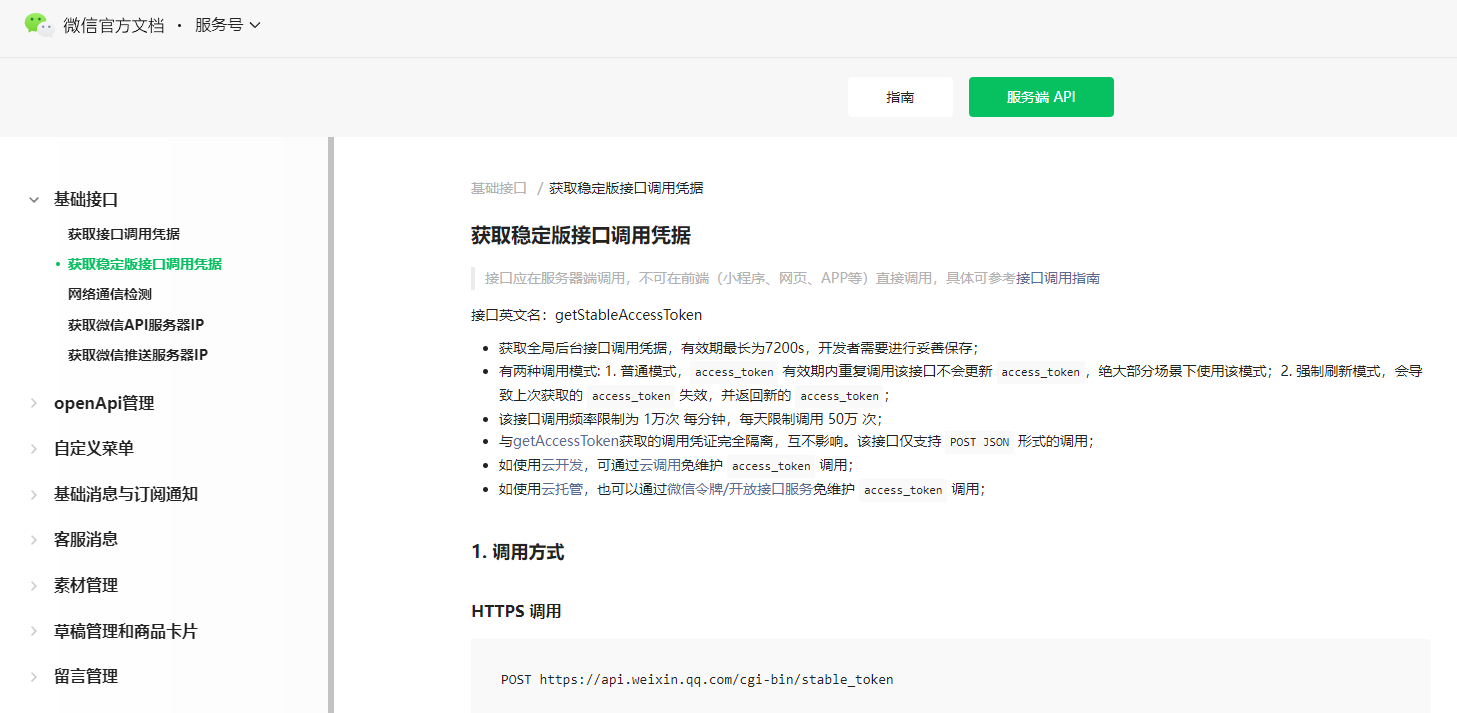Viewport: 1457px width, 713px height.
Task: Select 获取稳定版接口调用凭据 sidebar item
Action: click(145, 264)
